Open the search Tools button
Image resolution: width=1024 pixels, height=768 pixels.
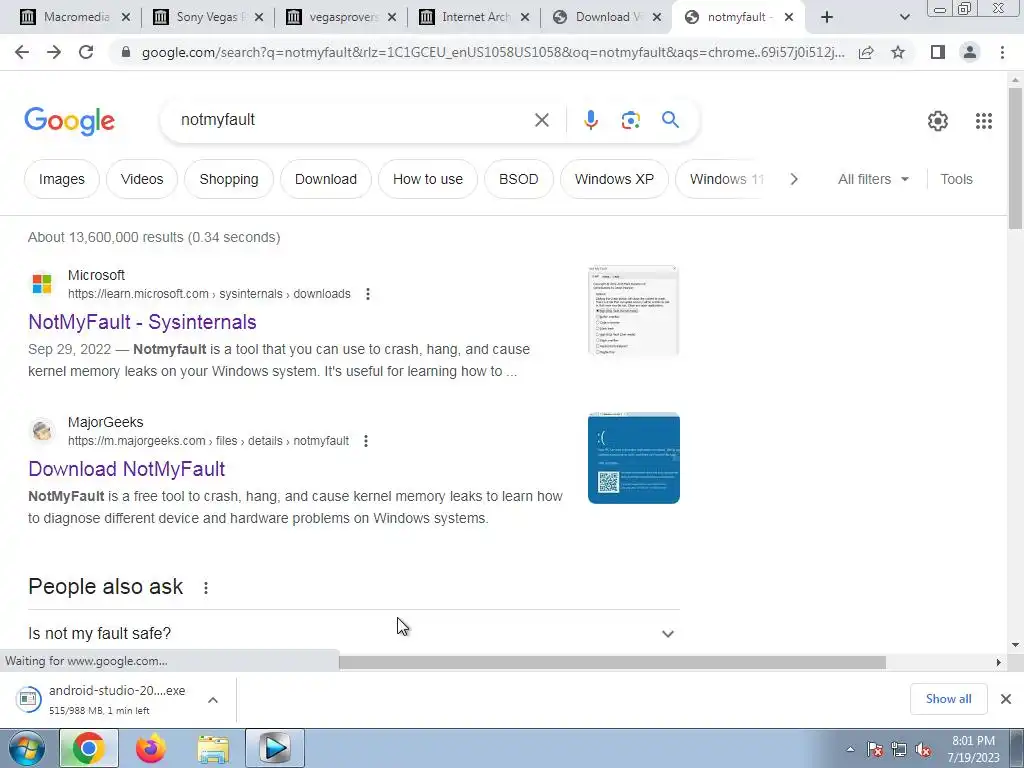coord(956,179)
